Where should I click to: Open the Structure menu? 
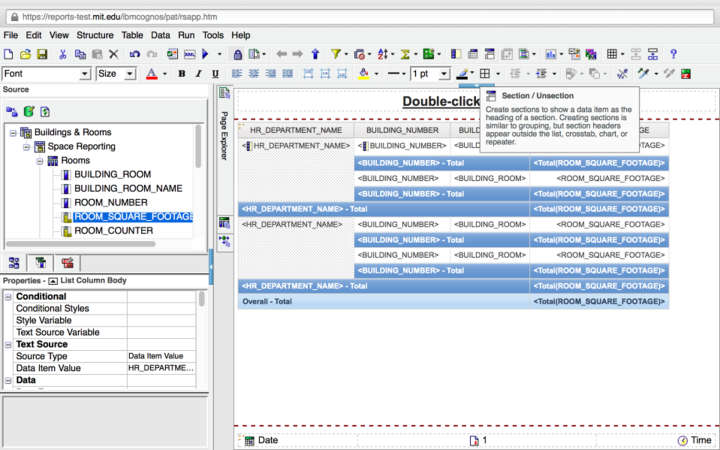point(96,35)
